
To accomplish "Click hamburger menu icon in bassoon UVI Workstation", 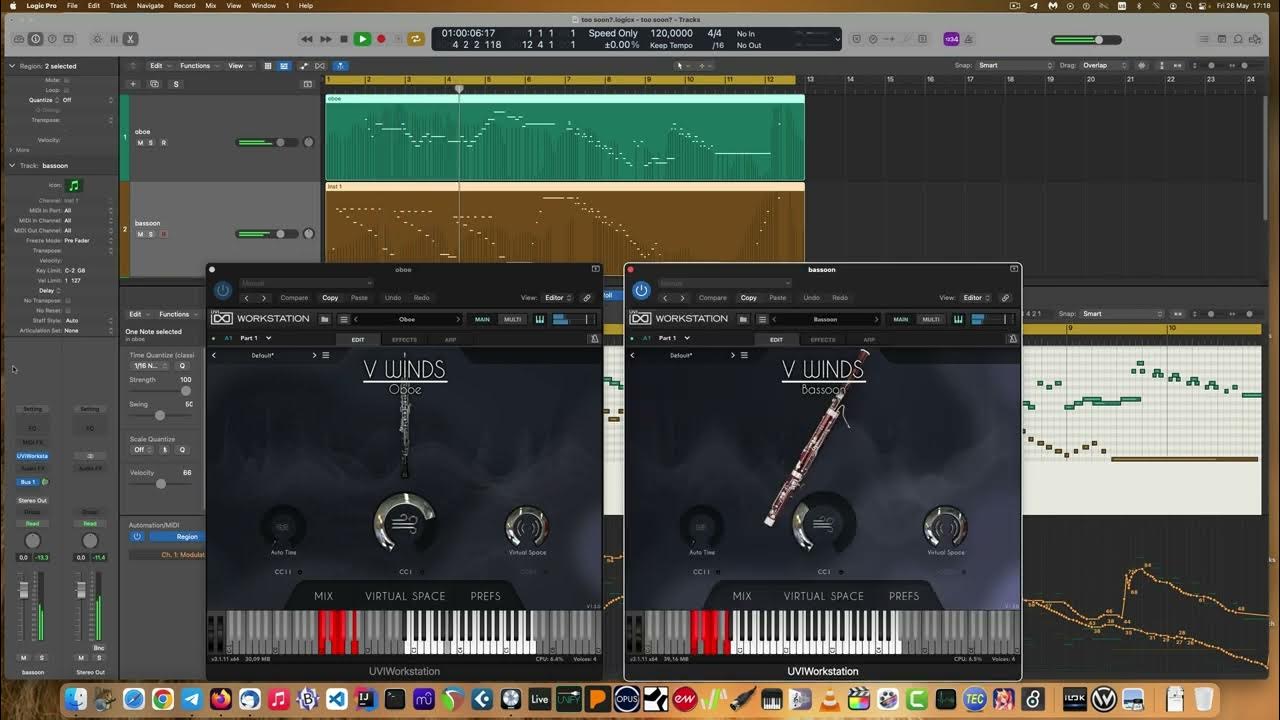I will (762, 319).
